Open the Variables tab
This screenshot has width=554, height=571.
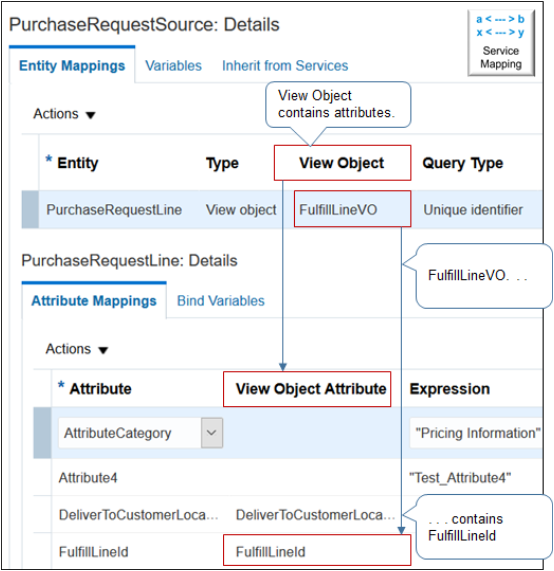click(173, 66)
